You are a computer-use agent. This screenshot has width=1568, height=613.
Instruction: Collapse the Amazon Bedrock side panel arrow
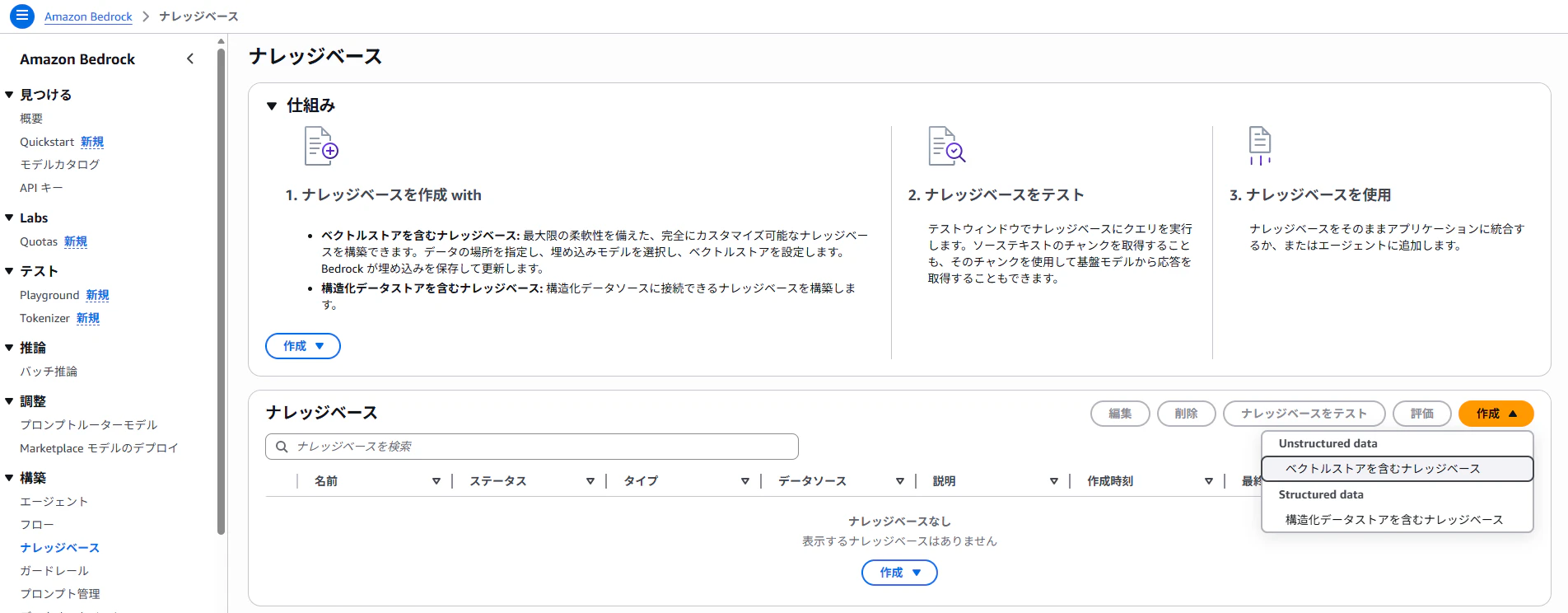pyautogui.click(x=190, y=58)
